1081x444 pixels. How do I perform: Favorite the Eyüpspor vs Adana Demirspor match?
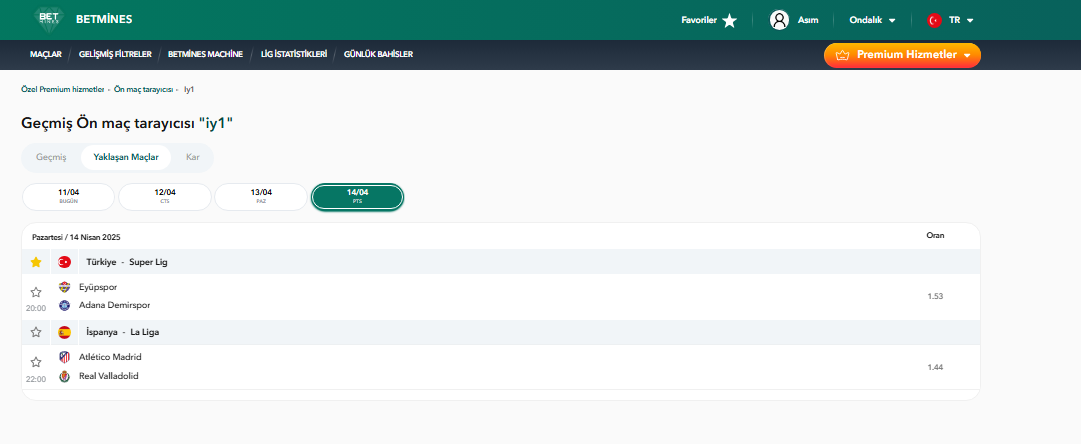[36, 292]
